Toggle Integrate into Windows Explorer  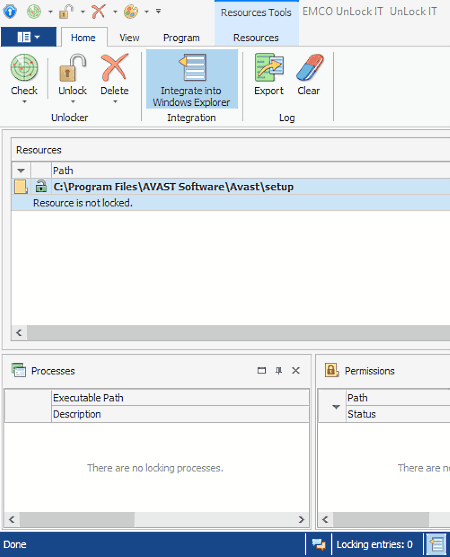tap(192, 79)
